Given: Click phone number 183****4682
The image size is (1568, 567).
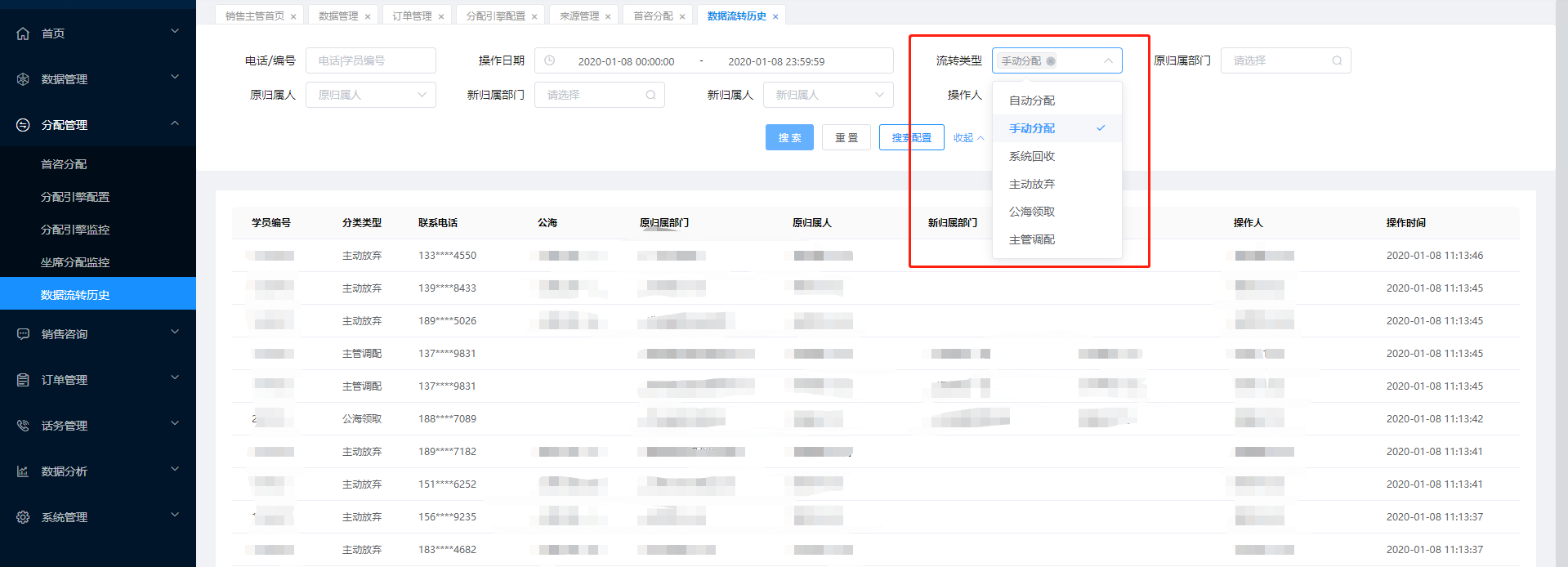Looking at the screenshot, I should click(447, 550).
